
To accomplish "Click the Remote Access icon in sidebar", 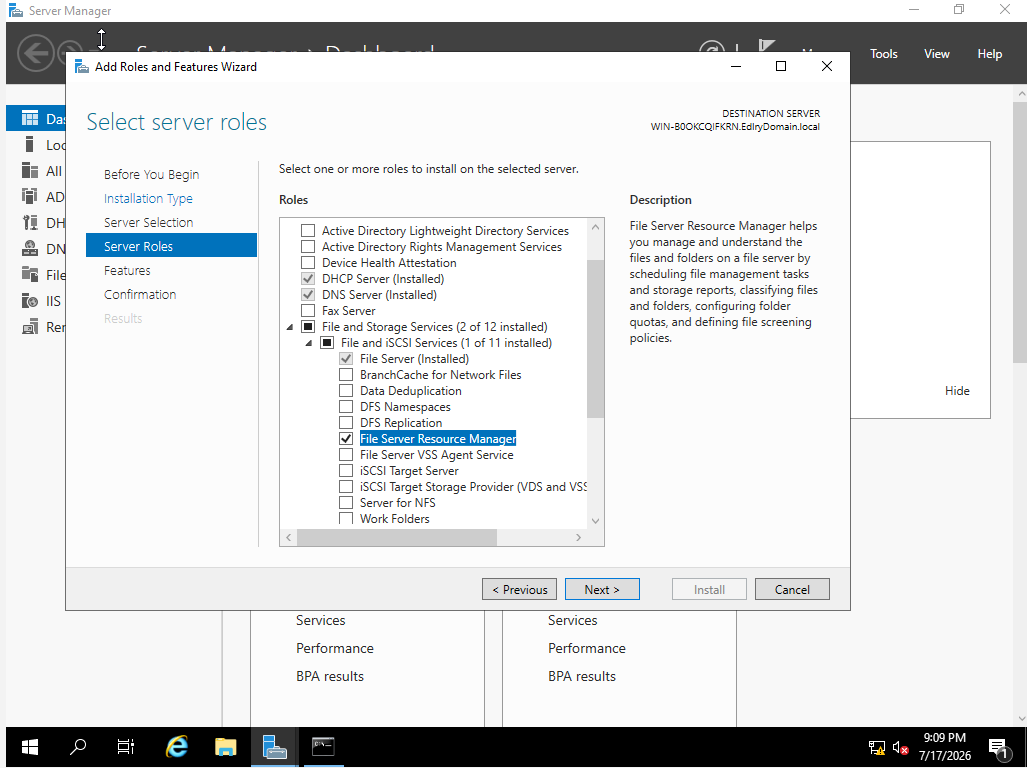I will [x=29, y=327].
